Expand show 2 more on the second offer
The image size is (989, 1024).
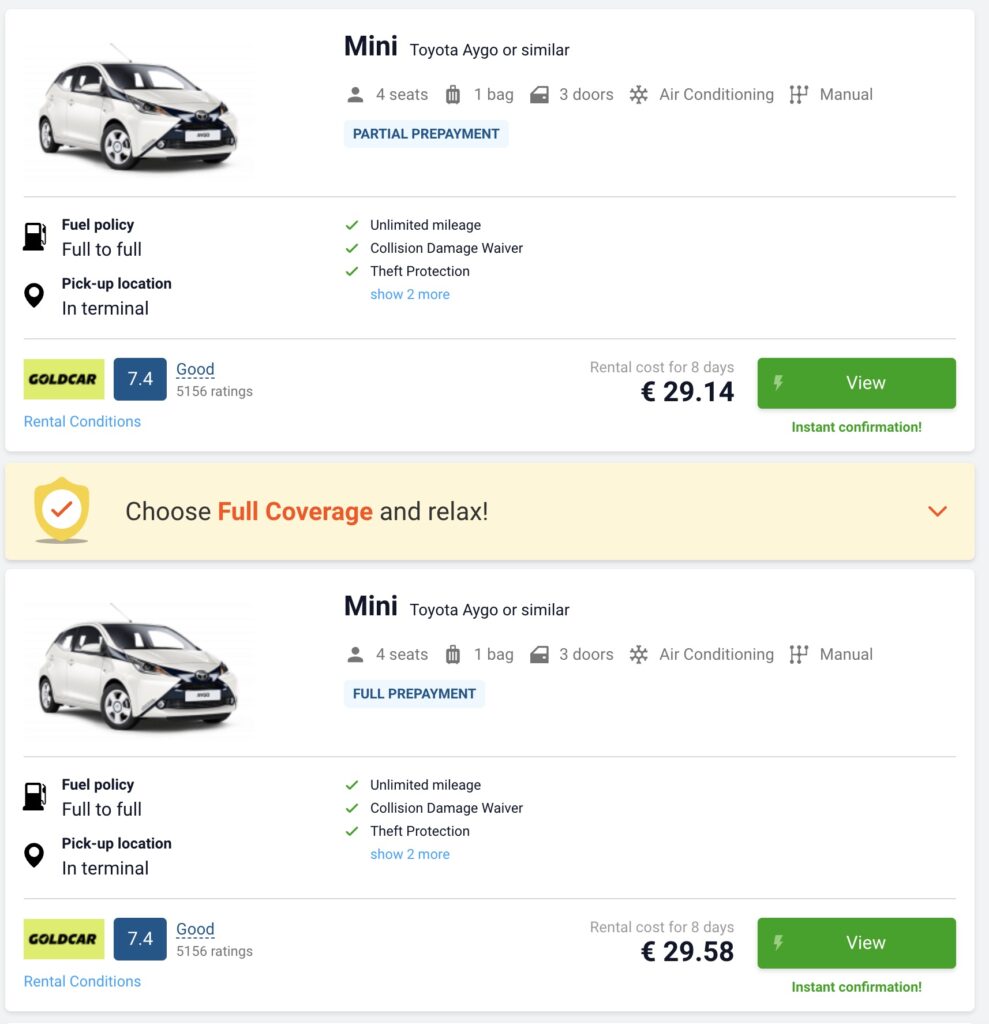[x=410, y=854]
